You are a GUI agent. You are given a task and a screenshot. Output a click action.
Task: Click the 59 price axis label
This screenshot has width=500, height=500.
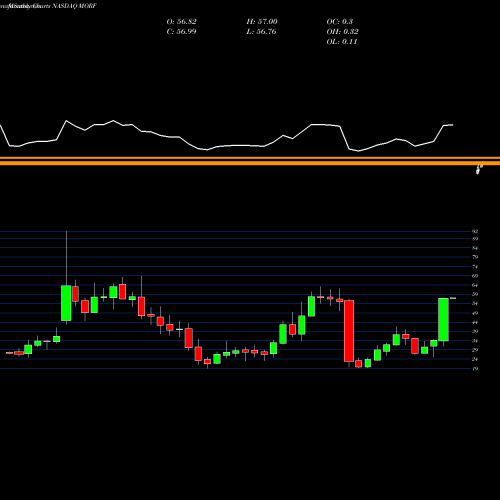click(x=475, y=294)
